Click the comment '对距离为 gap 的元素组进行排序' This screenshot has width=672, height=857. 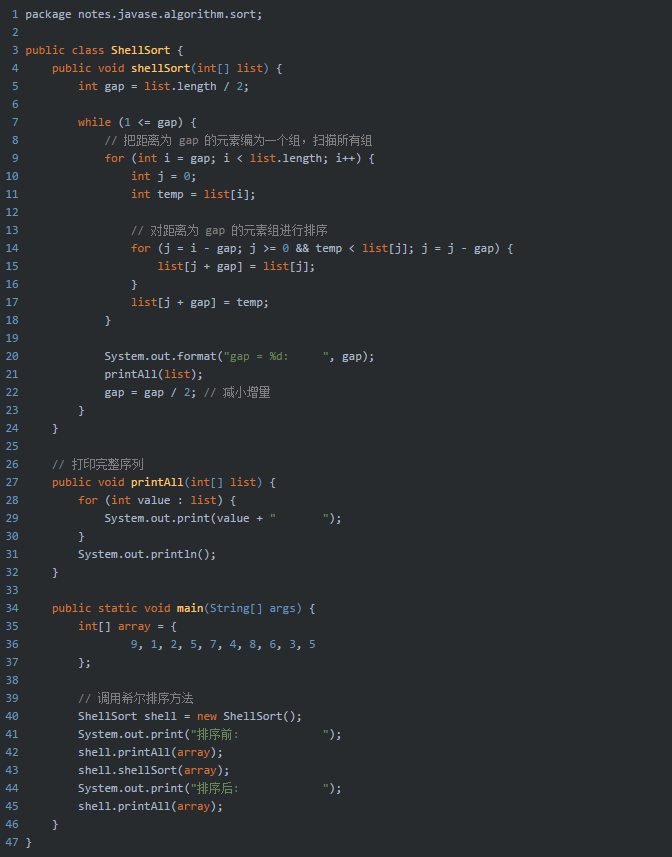pos(239,231)
